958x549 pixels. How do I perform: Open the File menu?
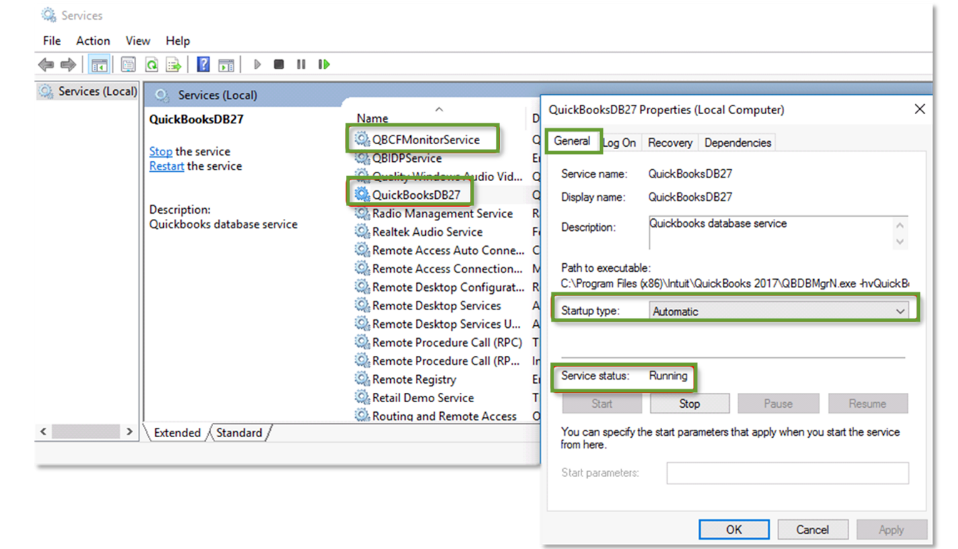pos(52,41)
